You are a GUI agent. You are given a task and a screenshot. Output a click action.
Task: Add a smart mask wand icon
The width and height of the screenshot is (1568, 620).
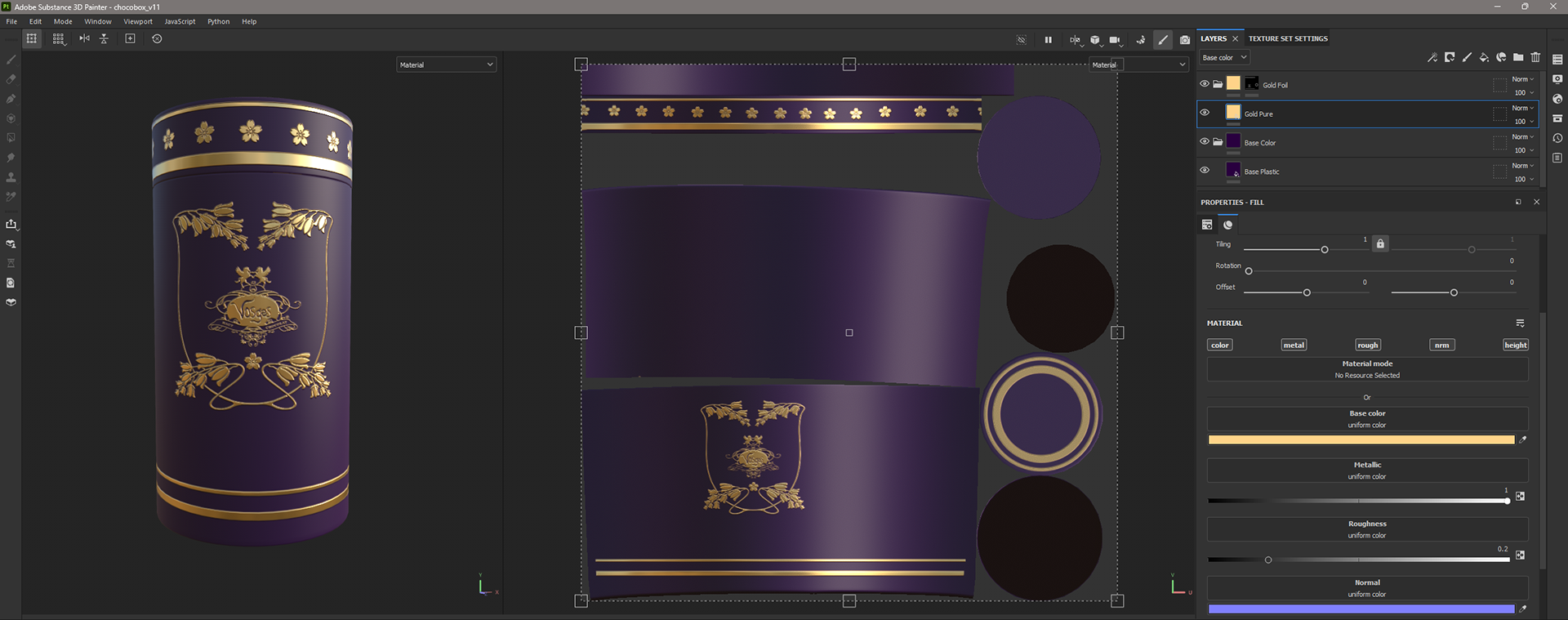coord(1432,57)
